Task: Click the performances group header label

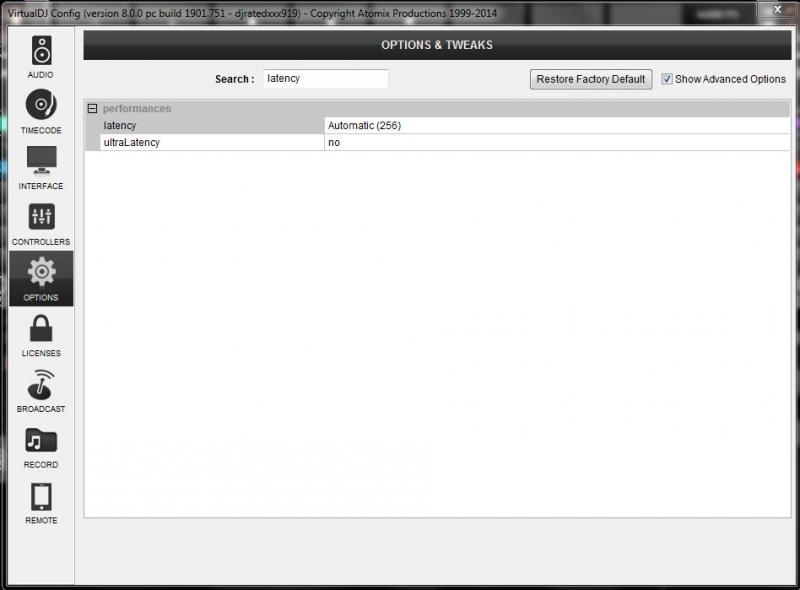Action: (137, 108)
